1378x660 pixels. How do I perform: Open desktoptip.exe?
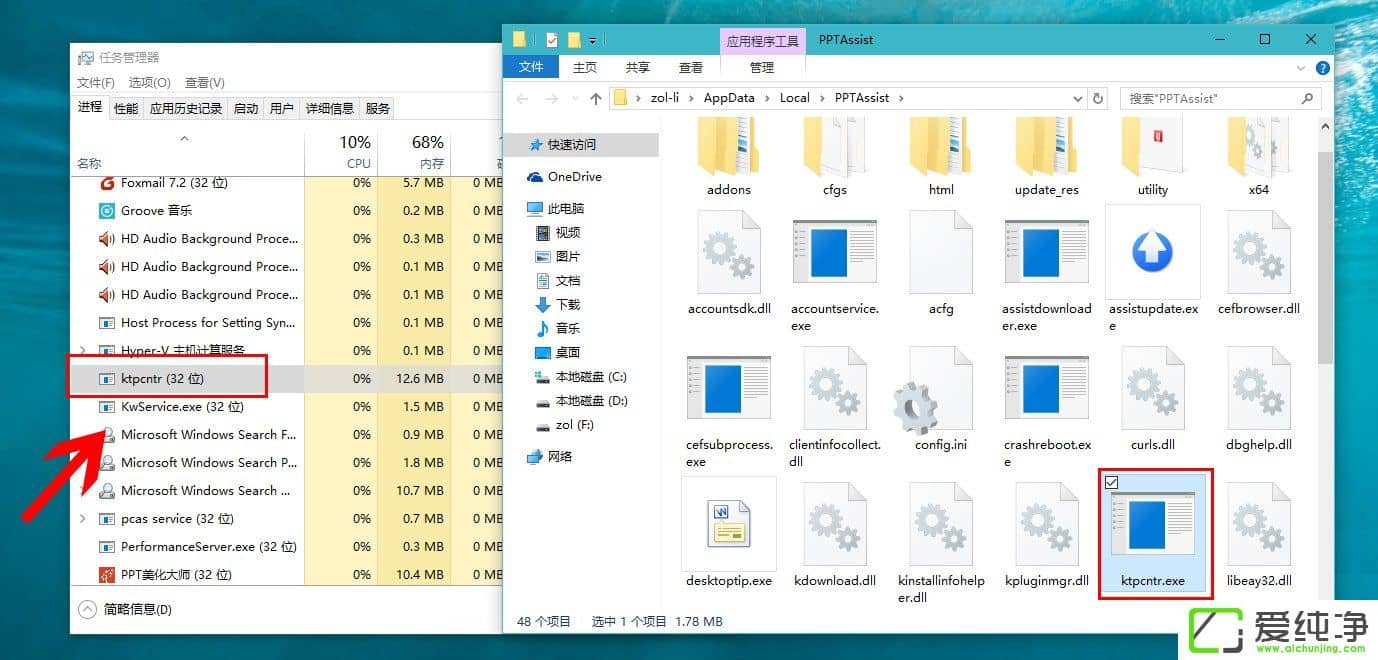click(x=728, y=523)
